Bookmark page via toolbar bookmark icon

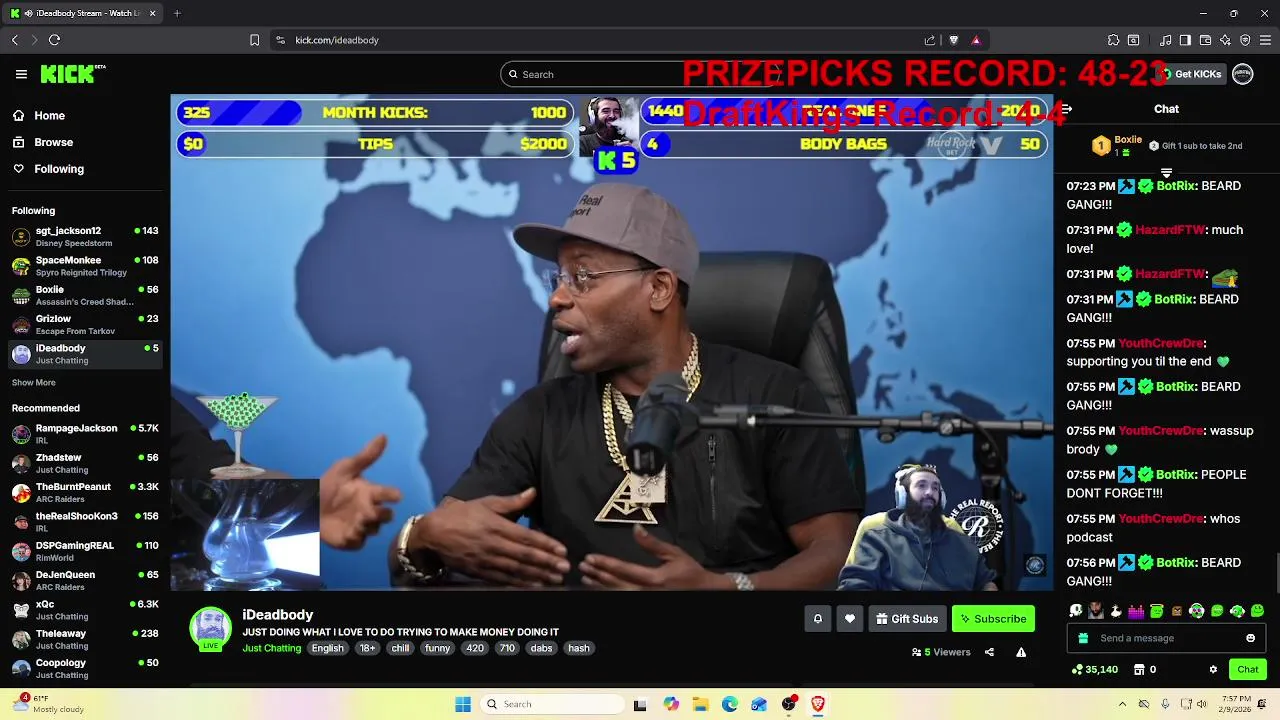[x=254, y=40]
